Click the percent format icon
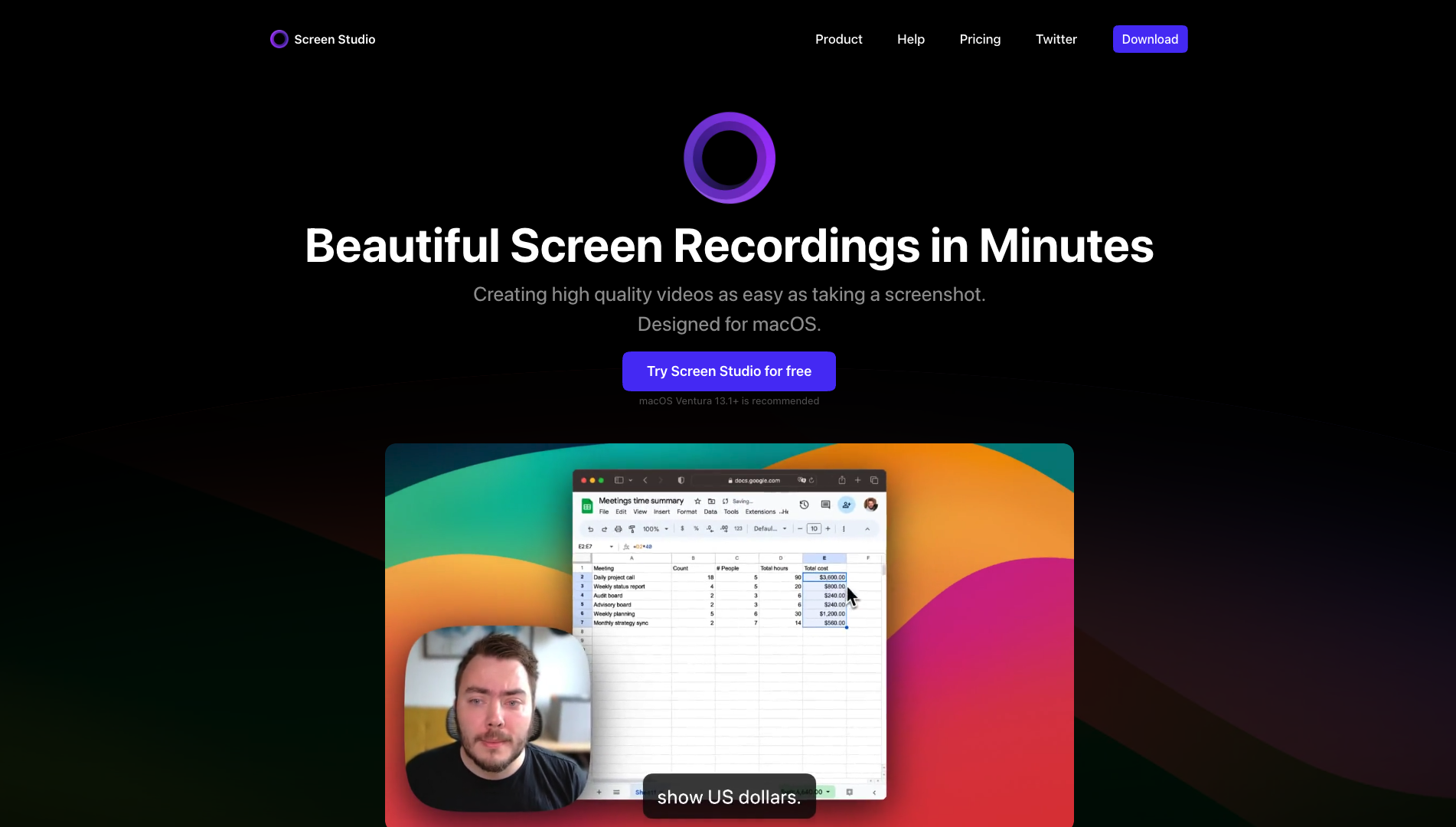 696,528
